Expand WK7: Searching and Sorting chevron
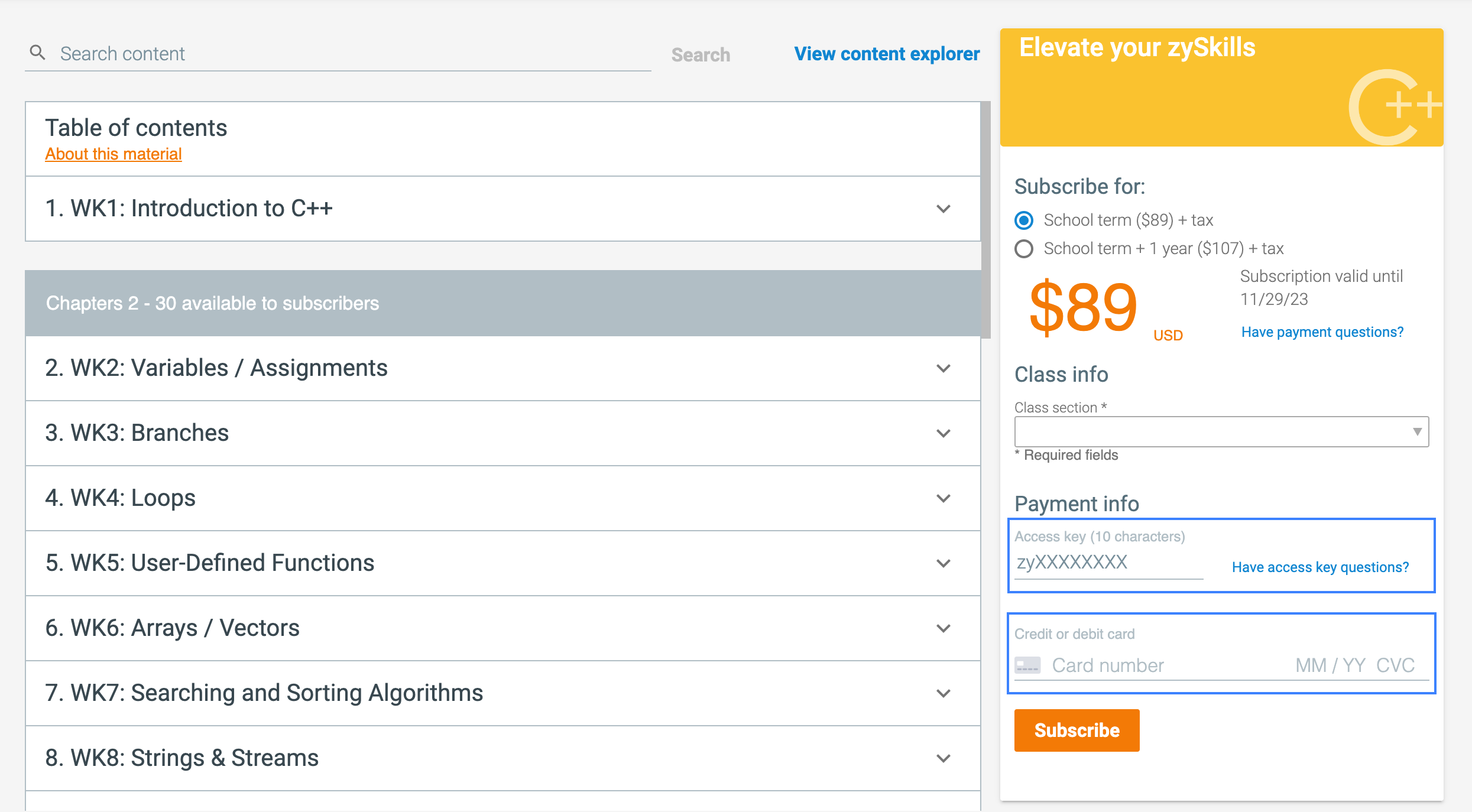Image resolution: width=1472 pixels, height=812 pixels. point(943,693)
